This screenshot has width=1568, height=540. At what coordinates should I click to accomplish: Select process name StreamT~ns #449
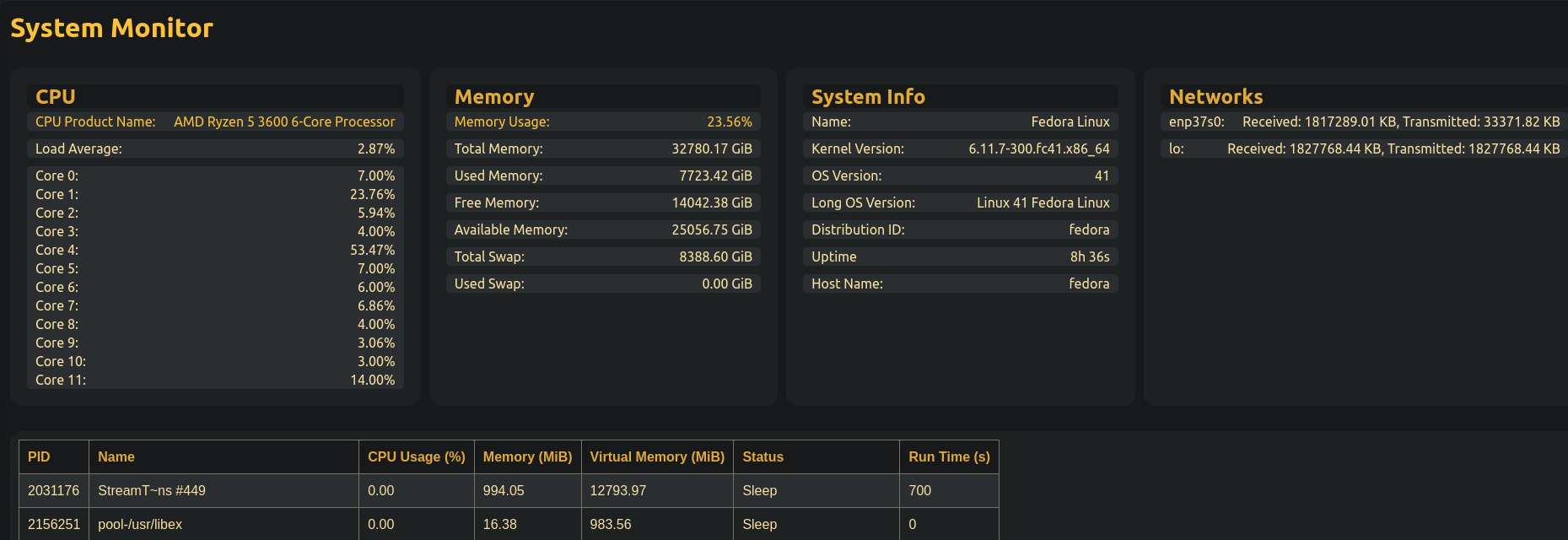click(x=224, y=490)
